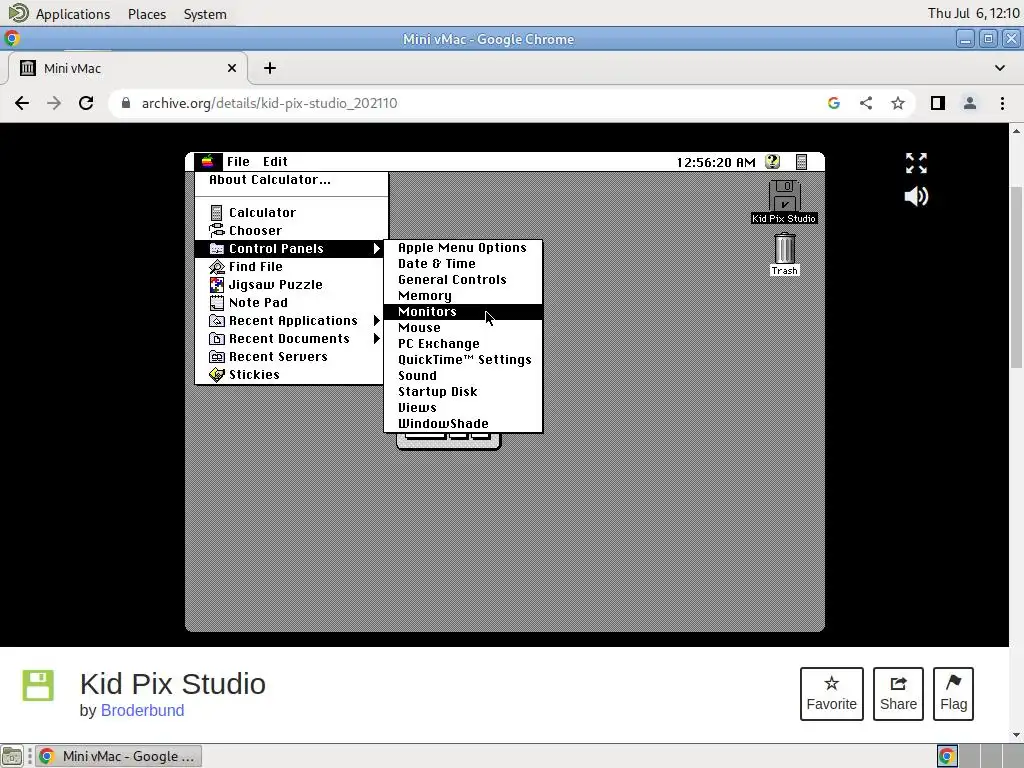Open the Edit menu in Mac

point(275,161)
